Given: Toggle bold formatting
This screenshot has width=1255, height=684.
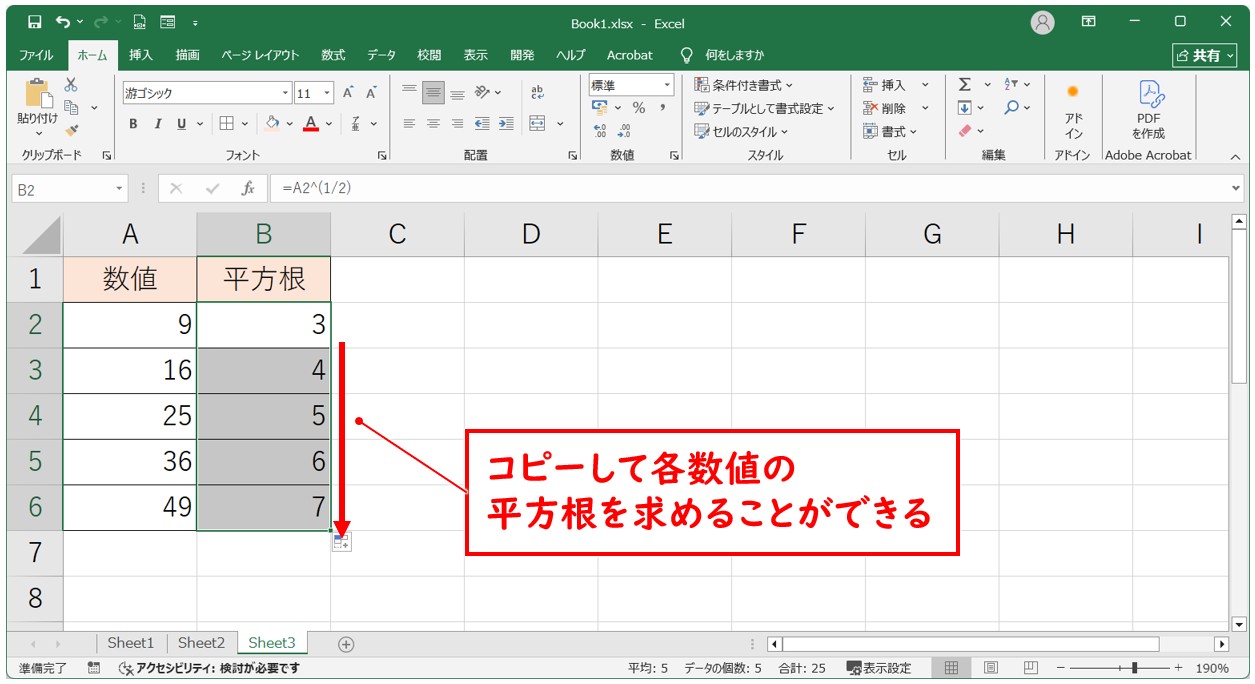Looking at the screenshot, I should 131,124.
